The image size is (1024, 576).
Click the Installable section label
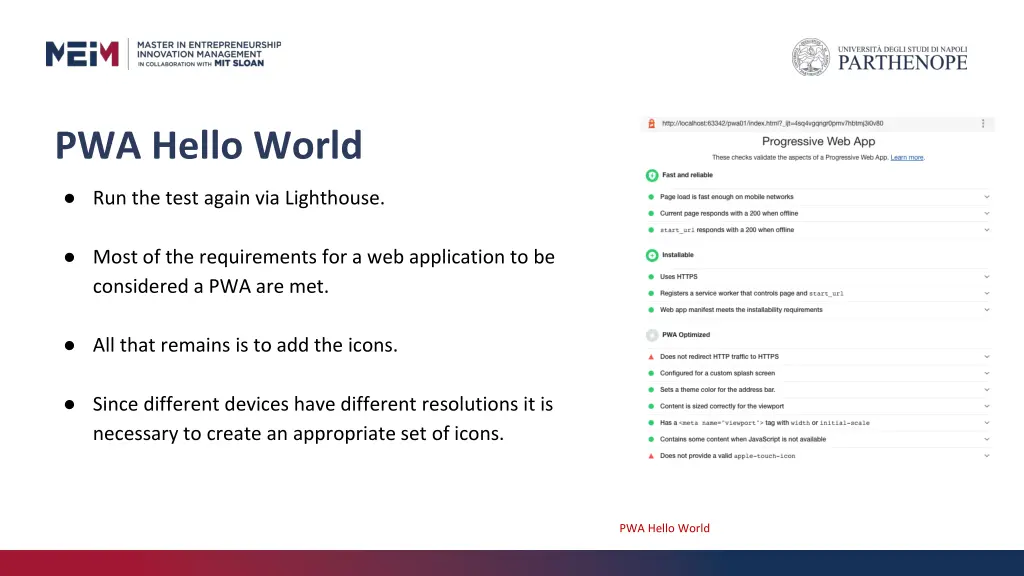coord(678,255)
